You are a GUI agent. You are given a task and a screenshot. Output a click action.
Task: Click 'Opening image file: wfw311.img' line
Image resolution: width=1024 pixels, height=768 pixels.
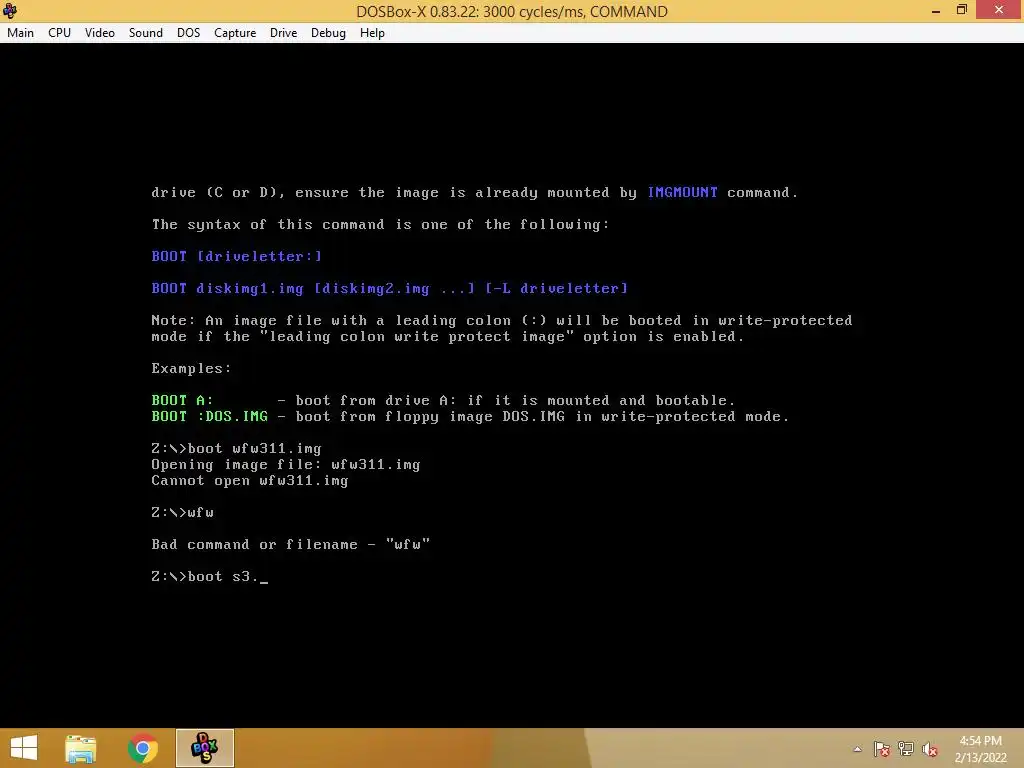tap(286, 465)
